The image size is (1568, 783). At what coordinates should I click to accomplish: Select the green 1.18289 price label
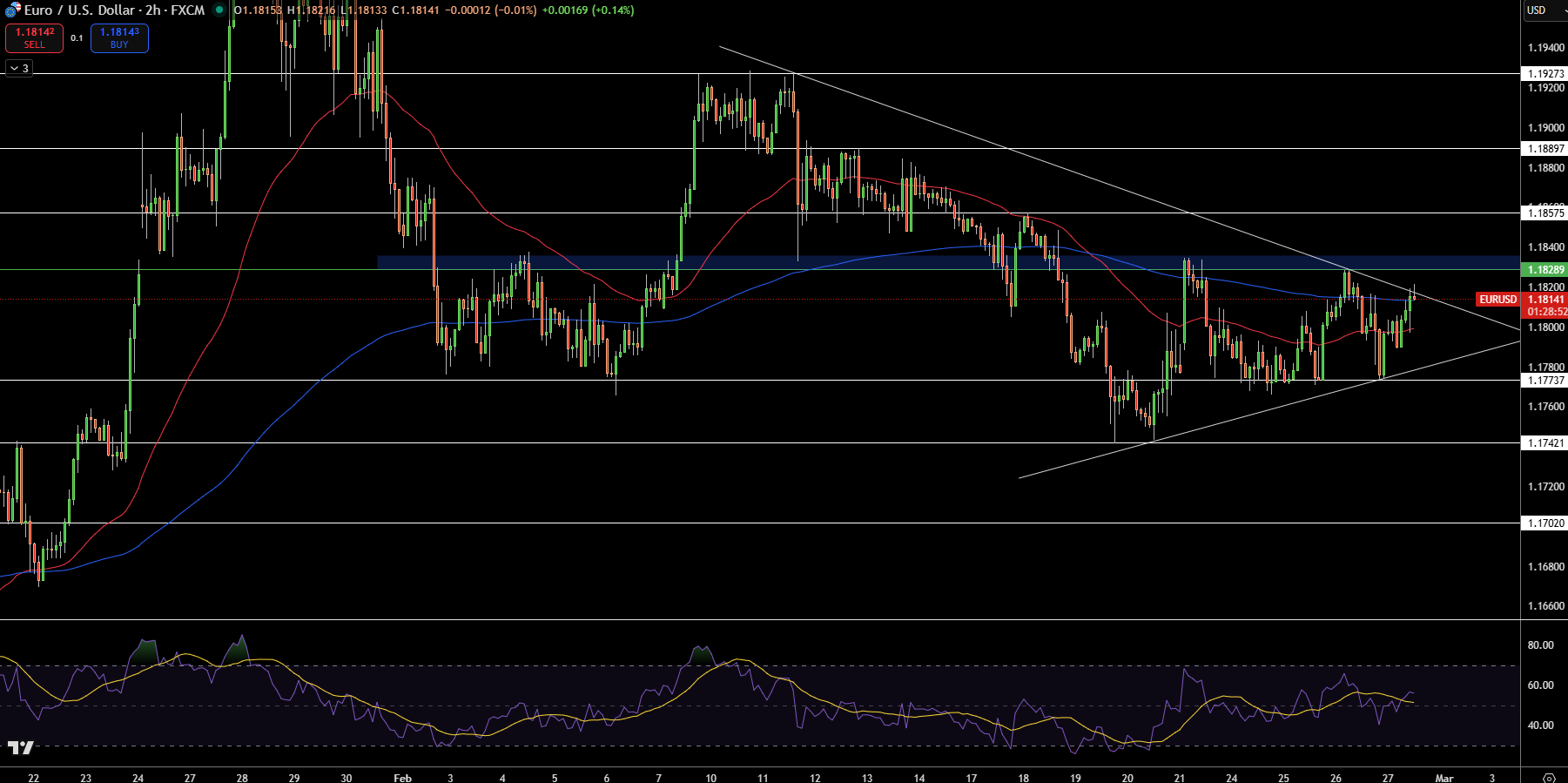point(1545,270)
